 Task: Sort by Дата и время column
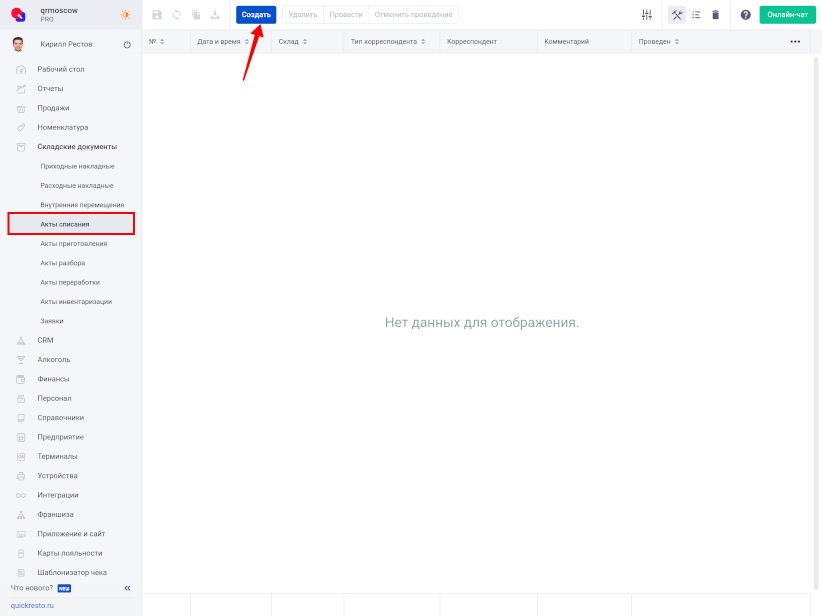(x=246, y=41)
